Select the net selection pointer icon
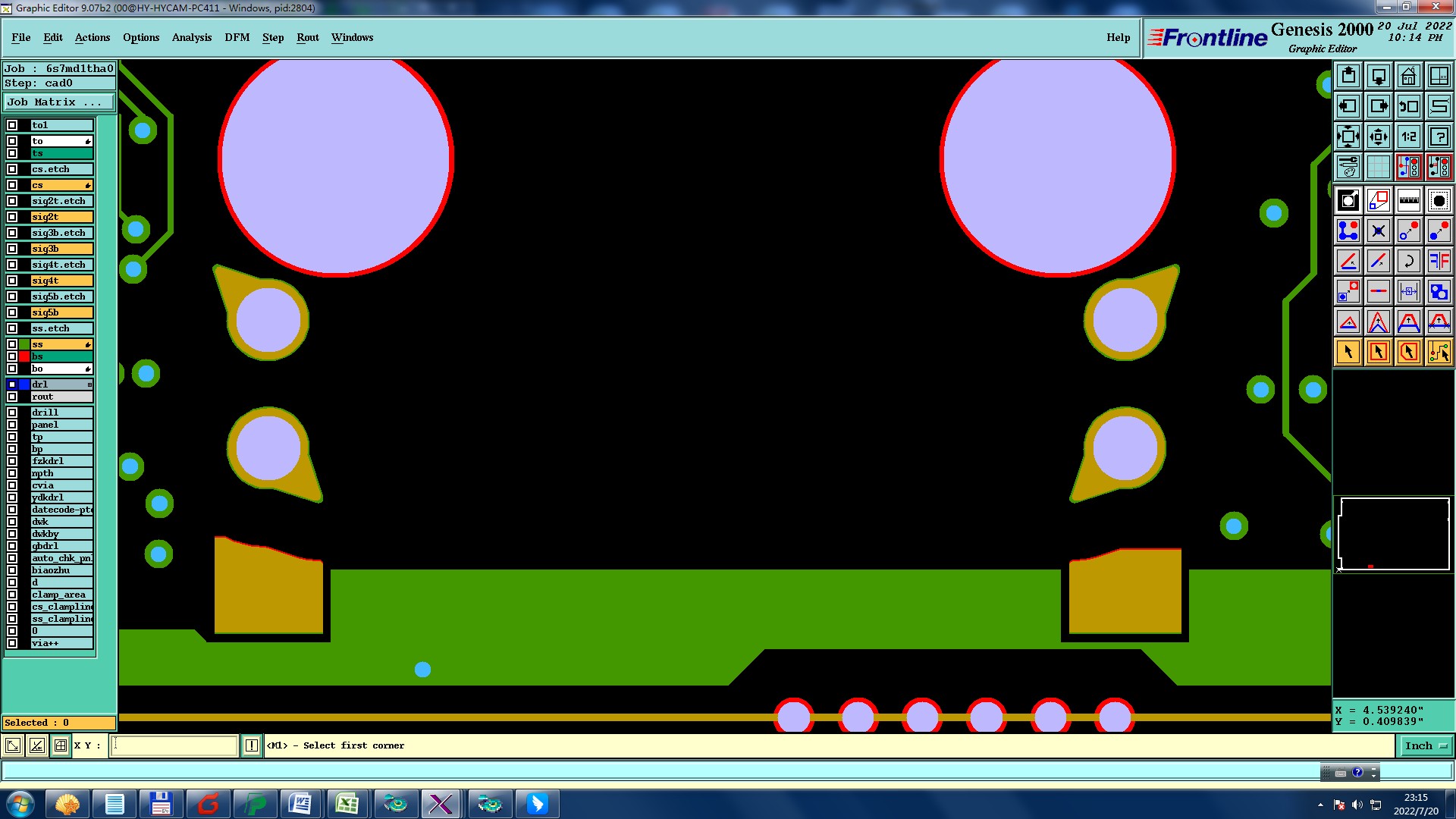1456x819 pixels. coord(1439,352)
